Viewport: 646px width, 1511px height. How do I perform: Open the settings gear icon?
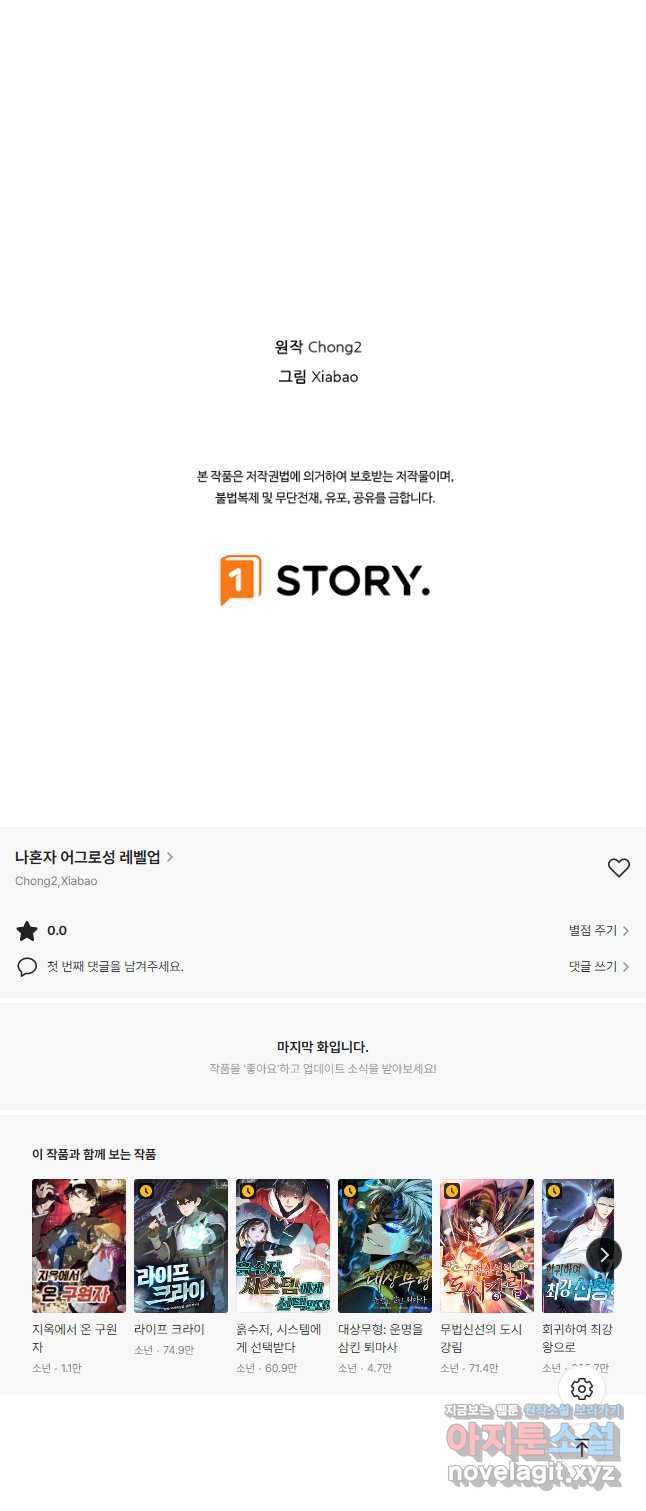coord(582,1389)
